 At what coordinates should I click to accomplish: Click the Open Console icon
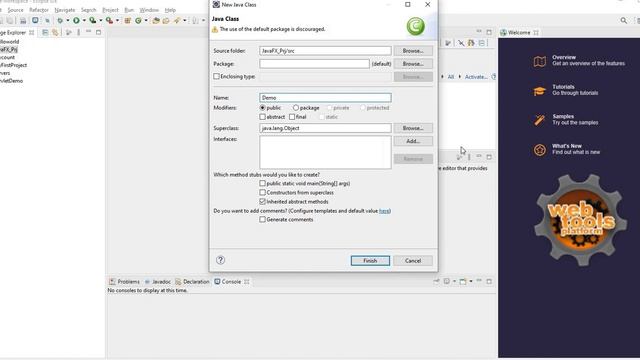463,281
